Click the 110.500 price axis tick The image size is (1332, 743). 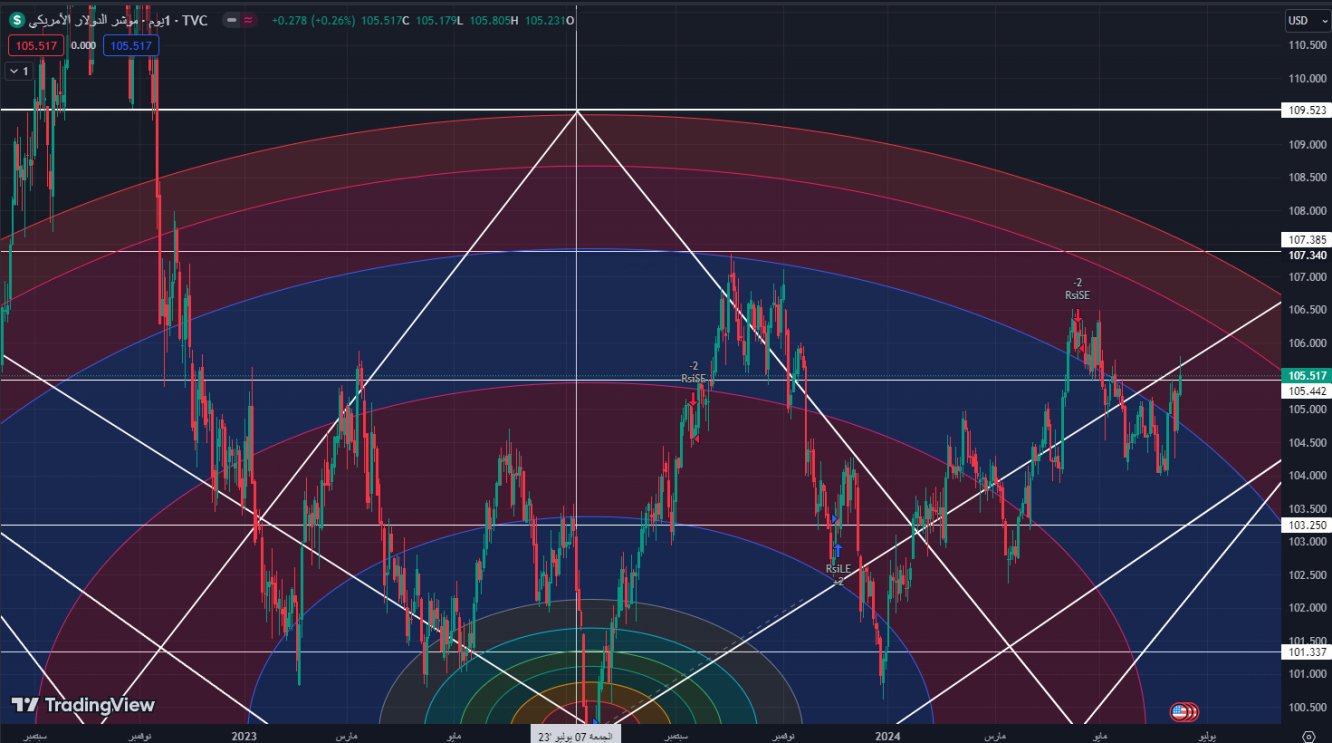pyautogui.click(x=1308, y=45)
